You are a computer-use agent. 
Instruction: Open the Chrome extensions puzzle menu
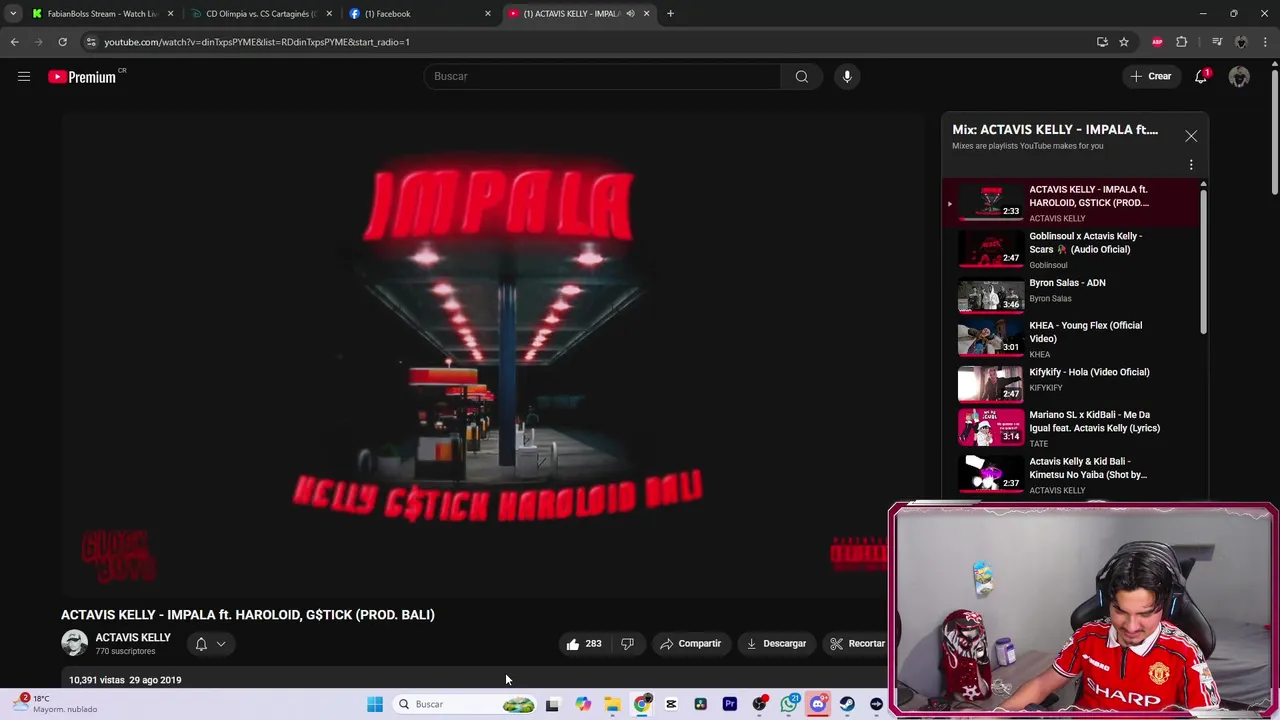coord(1182,42)
